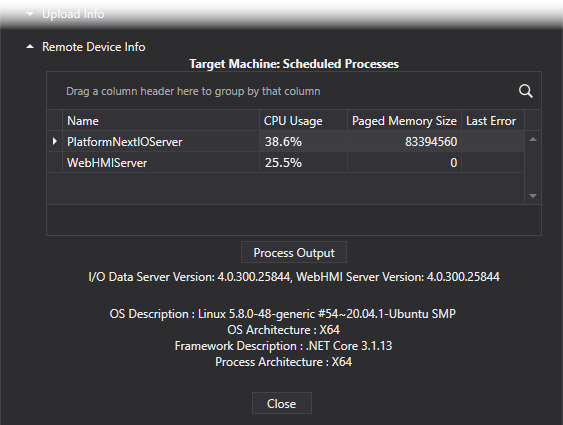
Task: Sort by the Last Error column header
Action: pyautogui.click(x=493, y=121)
